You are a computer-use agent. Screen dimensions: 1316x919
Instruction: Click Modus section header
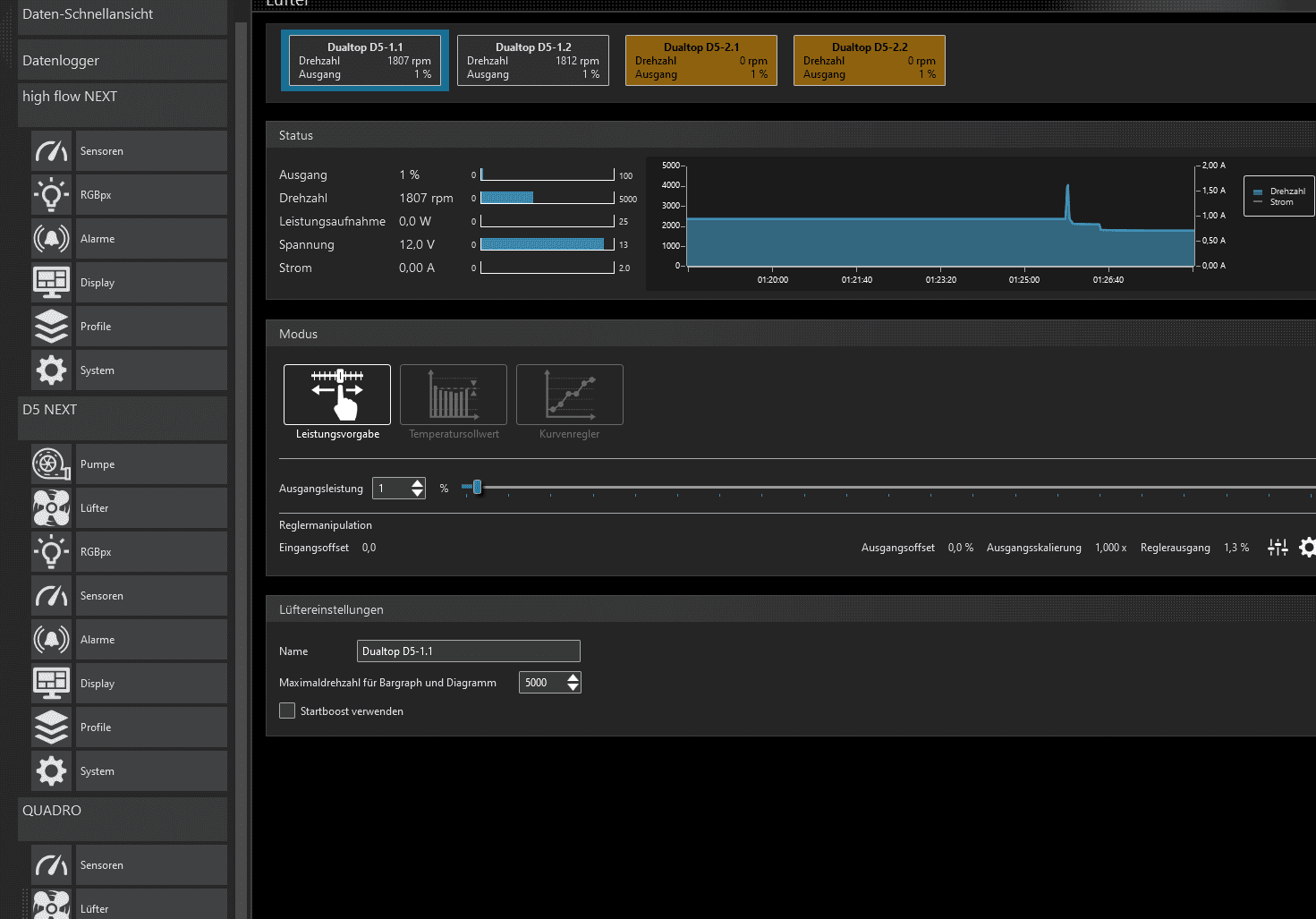pos(791,334)
